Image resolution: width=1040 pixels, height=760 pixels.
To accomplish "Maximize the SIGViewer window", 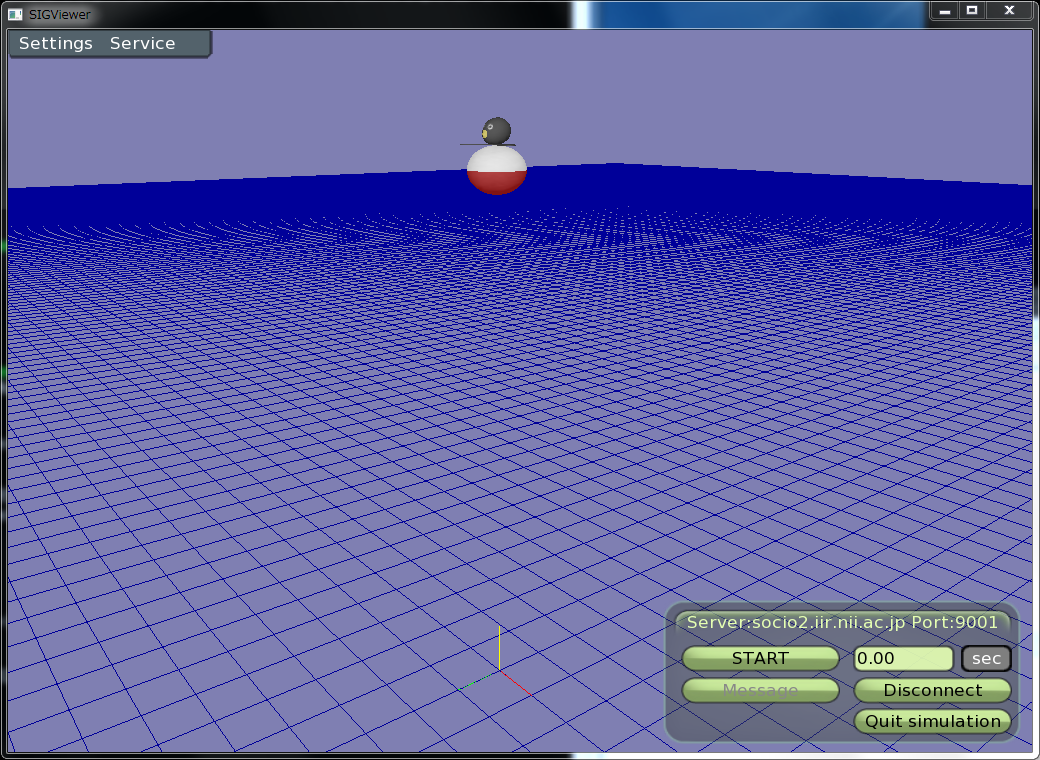I will point(971,10).
